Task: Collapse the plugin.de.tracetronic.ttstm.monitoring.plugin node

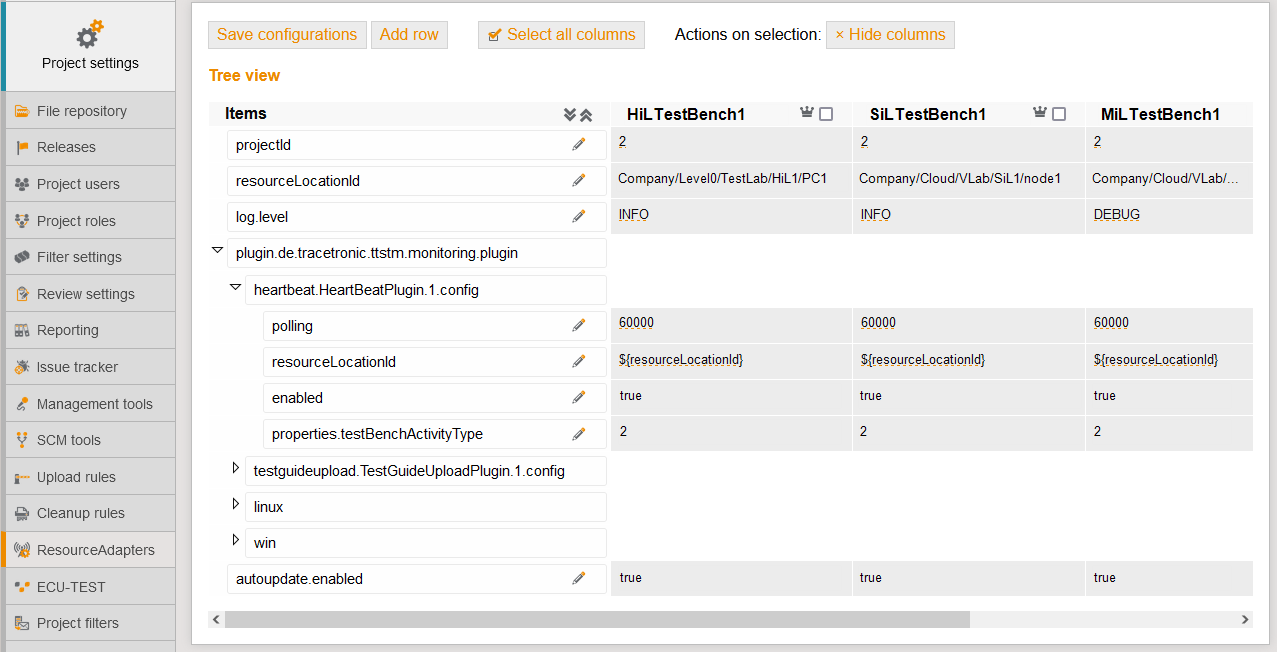Action: tap(217, 249)
